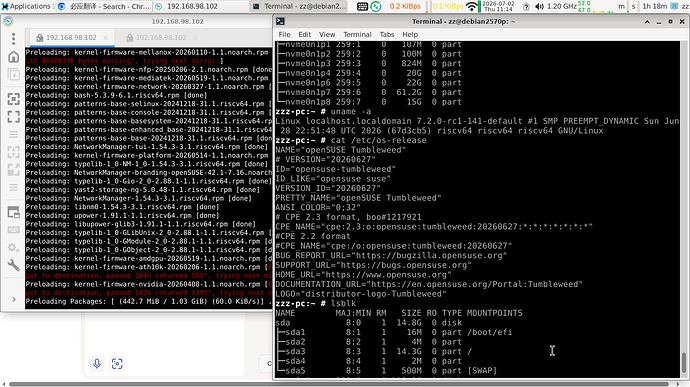The width and height of the screenshot is (690, 387).
Task: Switch to Terminal zz@debian taskbar button
Action: (299, 6)
